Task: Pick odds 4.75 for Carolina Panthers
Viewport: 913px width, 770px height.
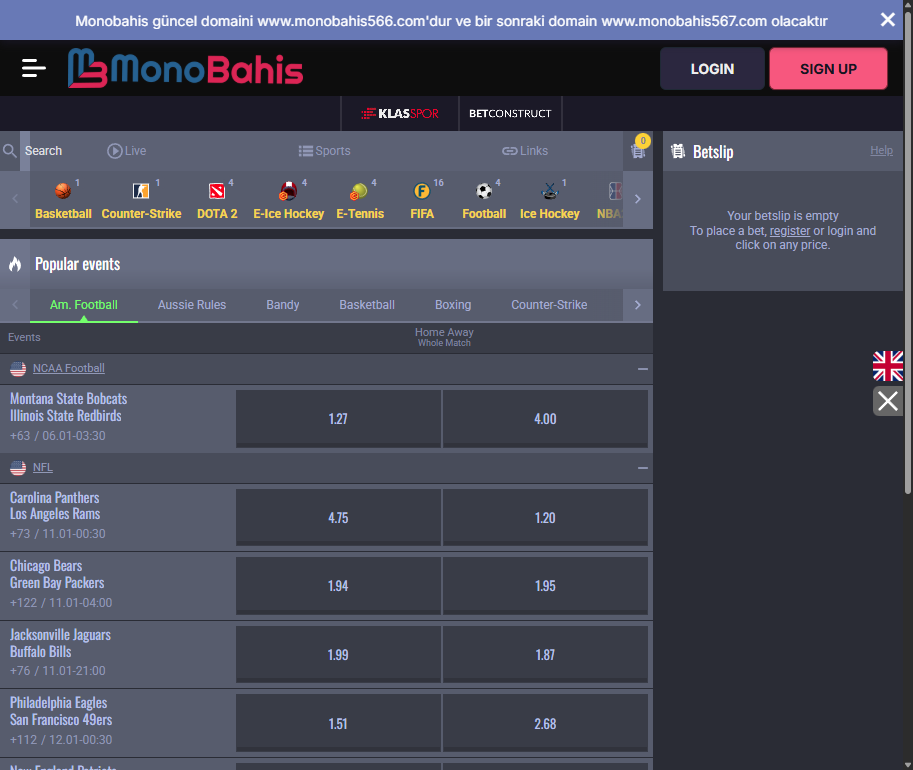Action: coord(338,518)
